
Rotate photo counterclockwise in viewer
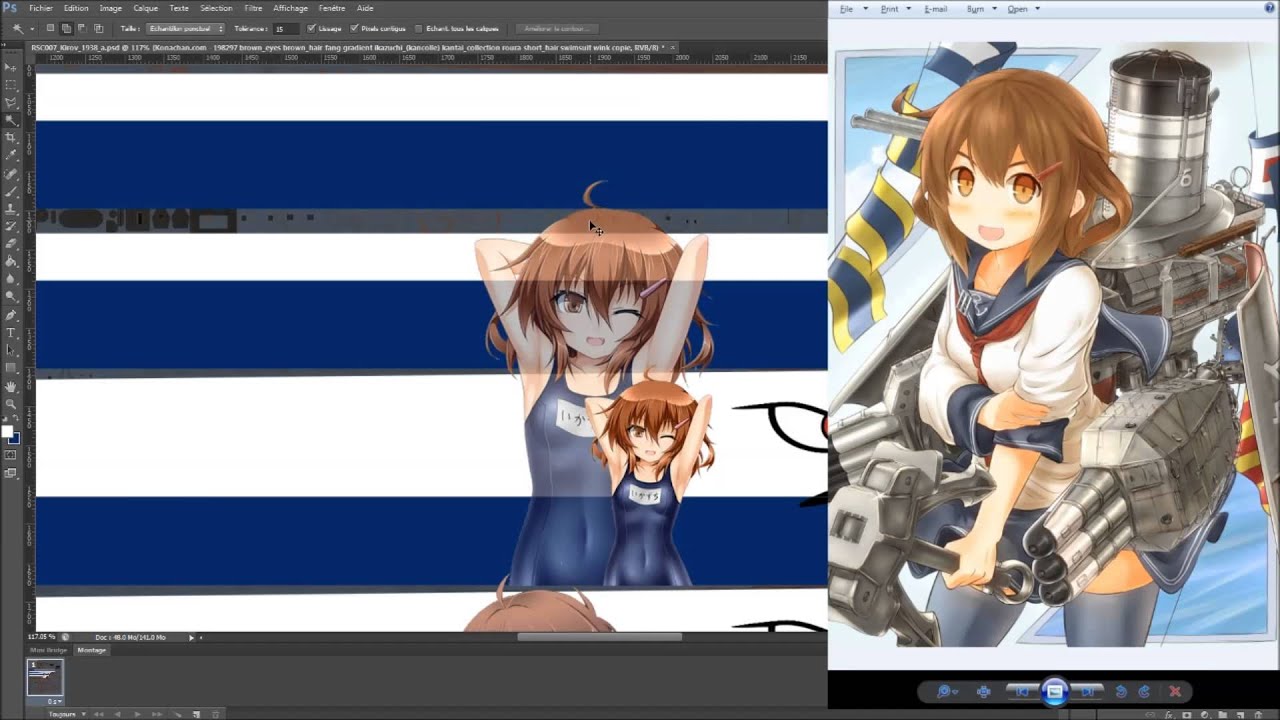(x=1121, y=691)
